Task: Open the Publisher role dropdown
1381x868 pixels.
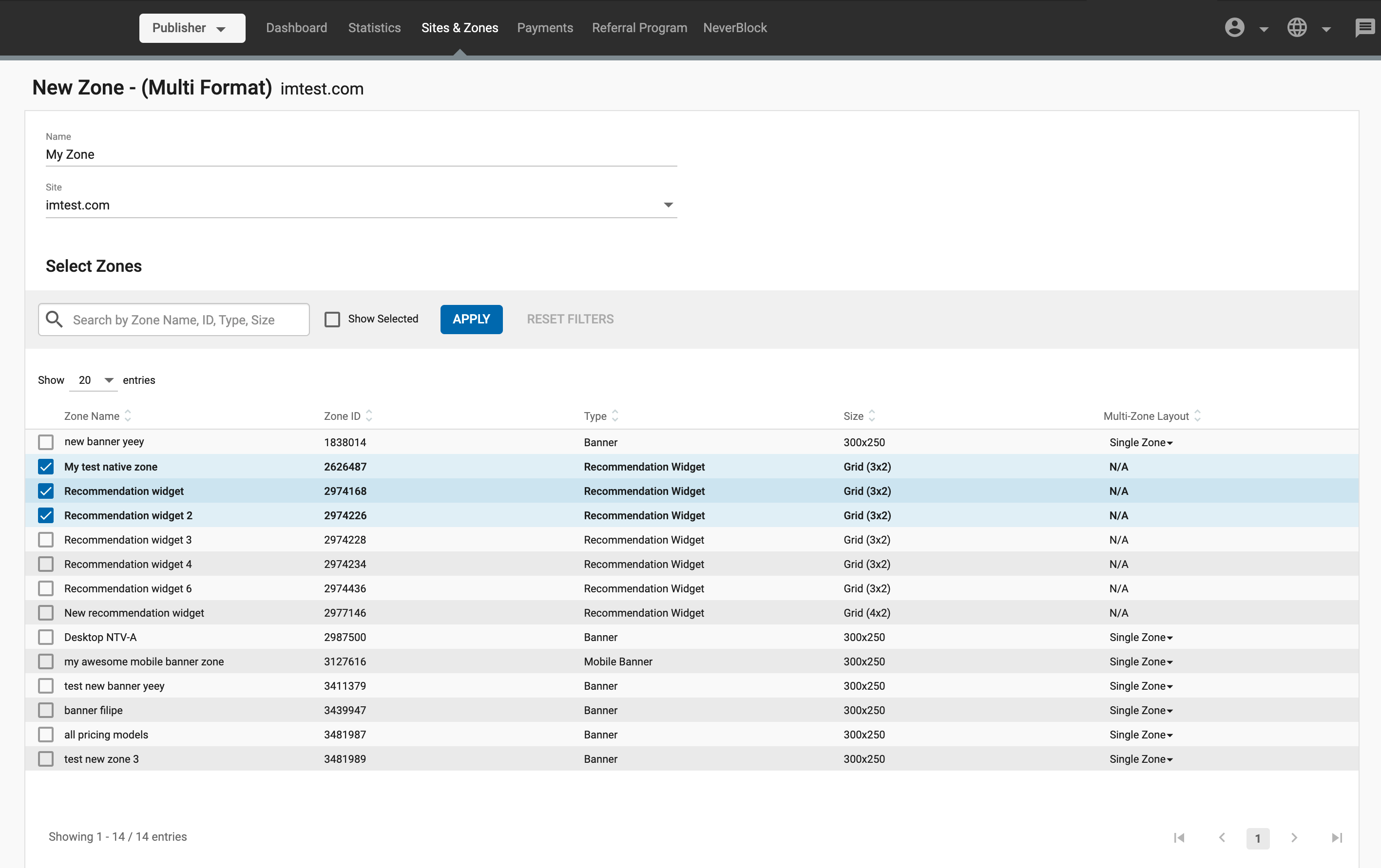Action: click(192, 28)
